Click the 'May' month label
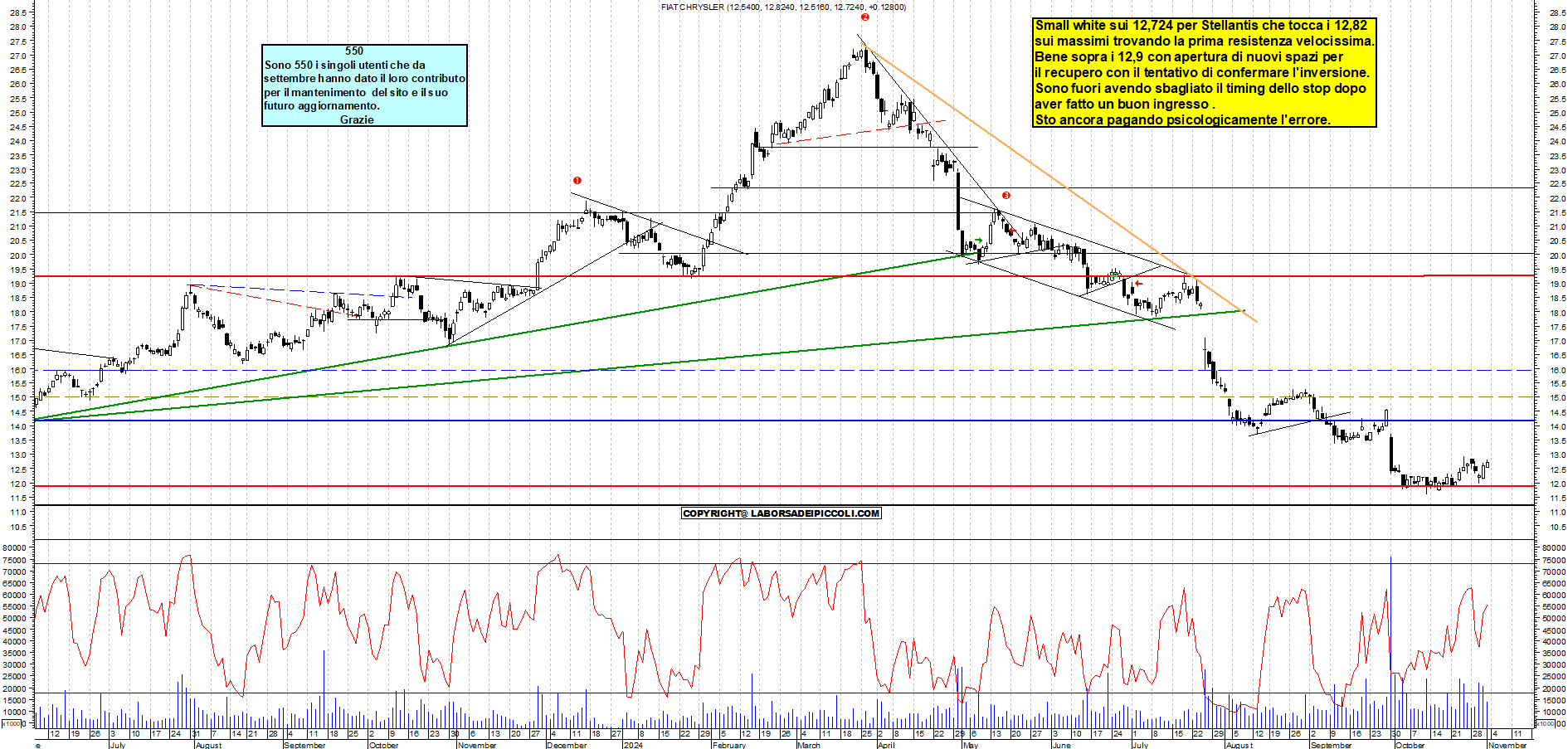1568x749 pixels. point(971,745)
